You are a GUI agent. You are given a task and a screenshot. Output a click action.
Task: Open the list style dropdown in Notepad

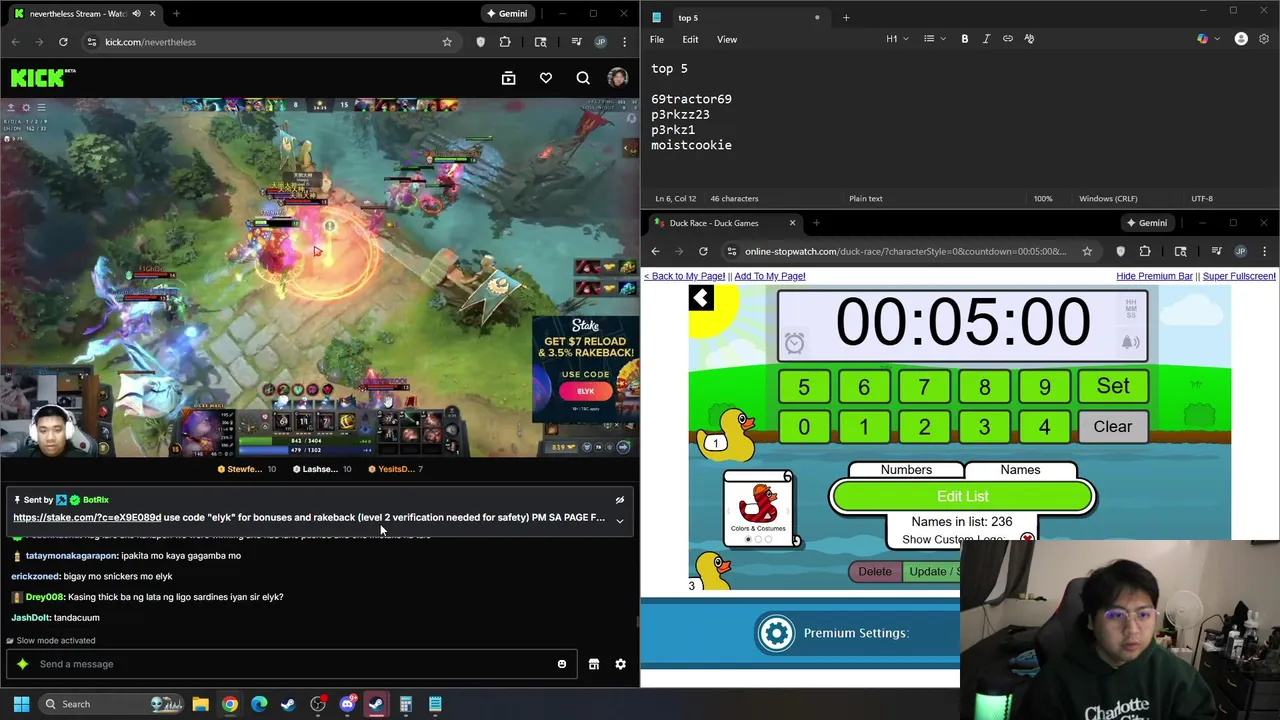point(934,39)
